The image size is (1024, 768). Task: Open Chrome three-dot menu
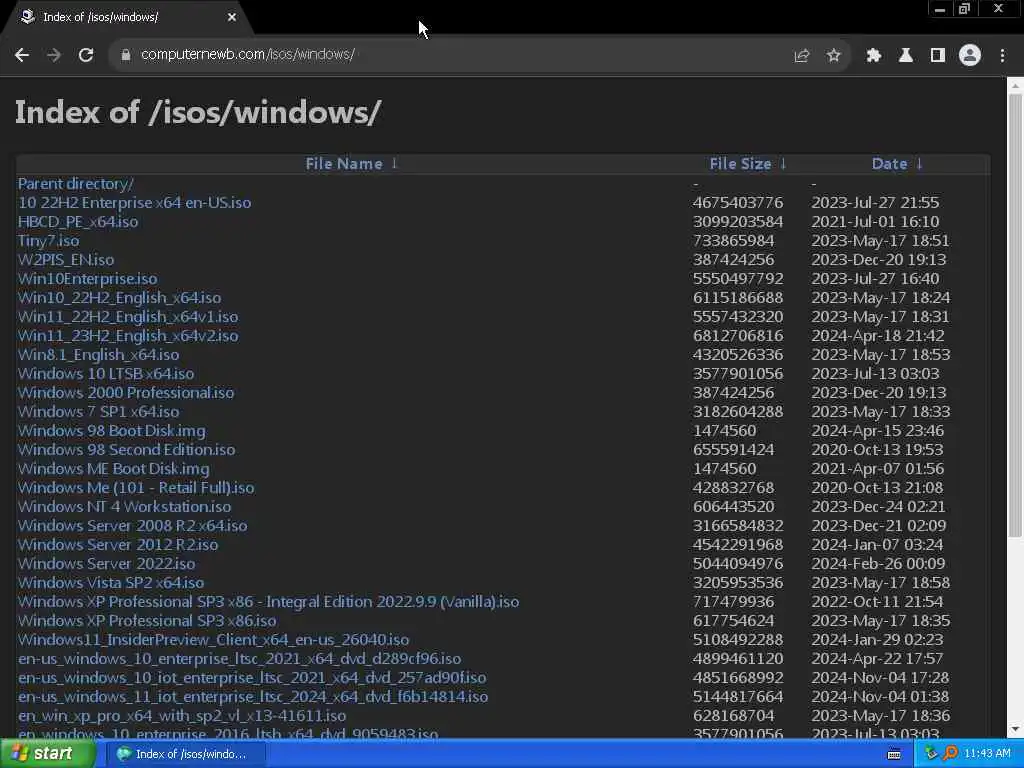1002,56
